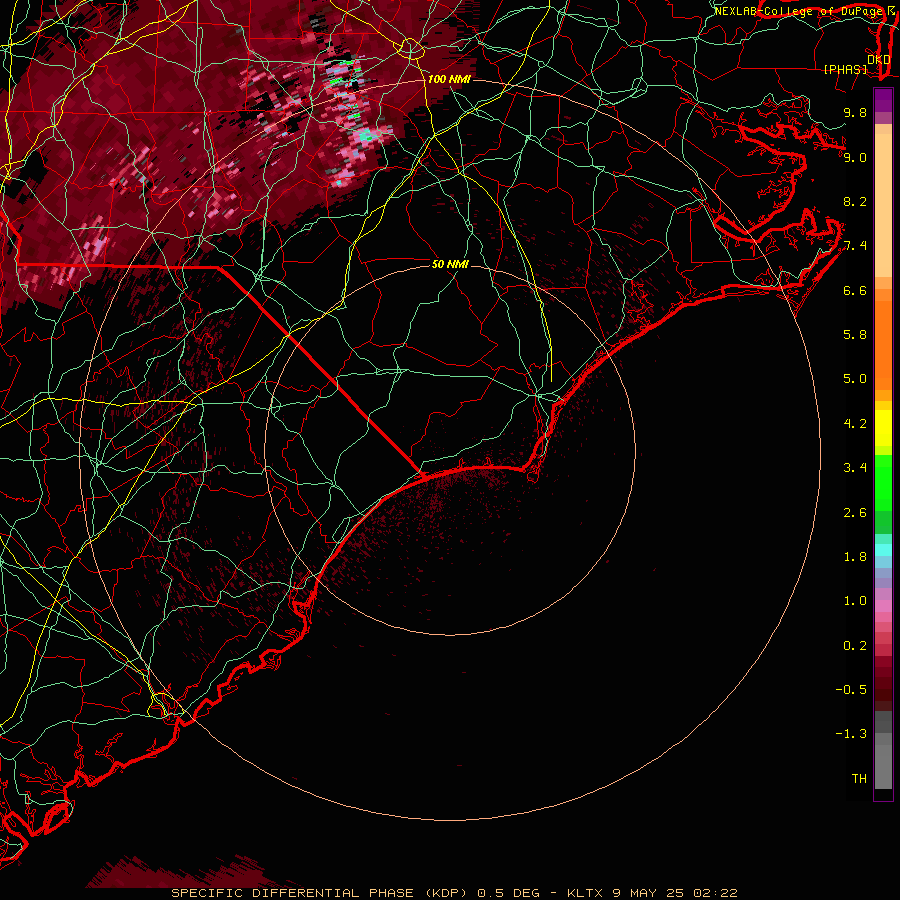The image size is (900, 900).
Task: Click the 6.6 value on the color scale
Action: [x=855, y=290]
